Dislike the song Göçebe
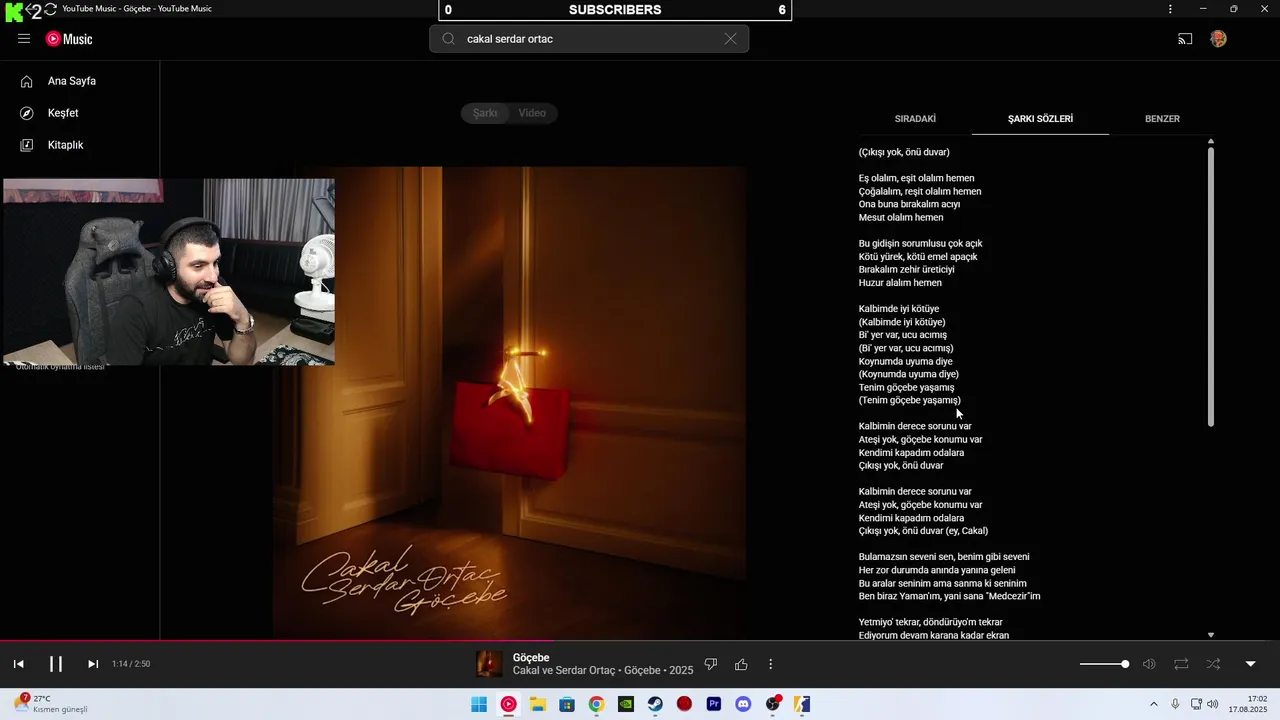 (x=711, y=664)
